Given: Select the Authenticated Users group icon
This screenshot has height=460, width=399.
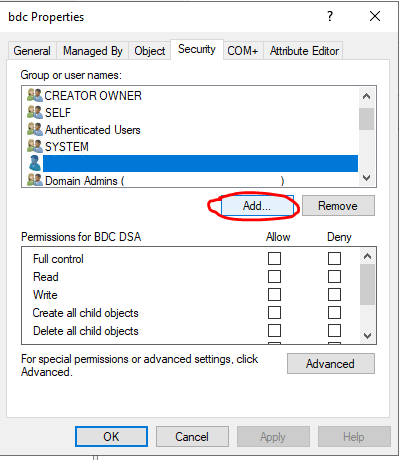Looking at the screenshot, I should 35,129.
